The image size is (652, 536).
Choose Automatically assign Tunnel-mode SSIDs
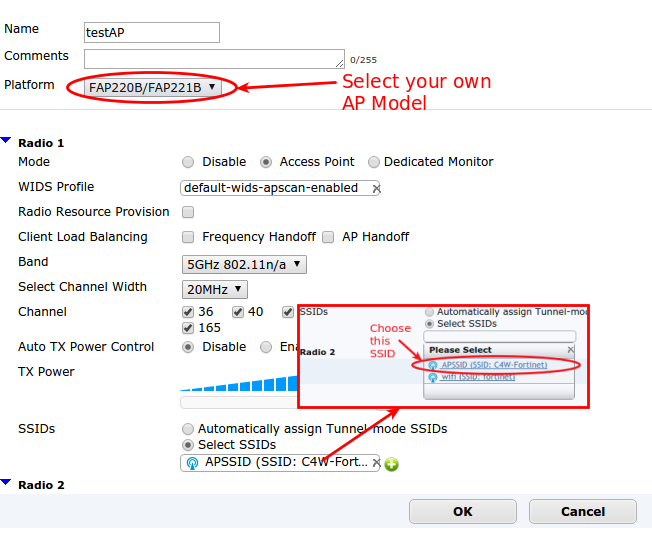coord(188,429)
